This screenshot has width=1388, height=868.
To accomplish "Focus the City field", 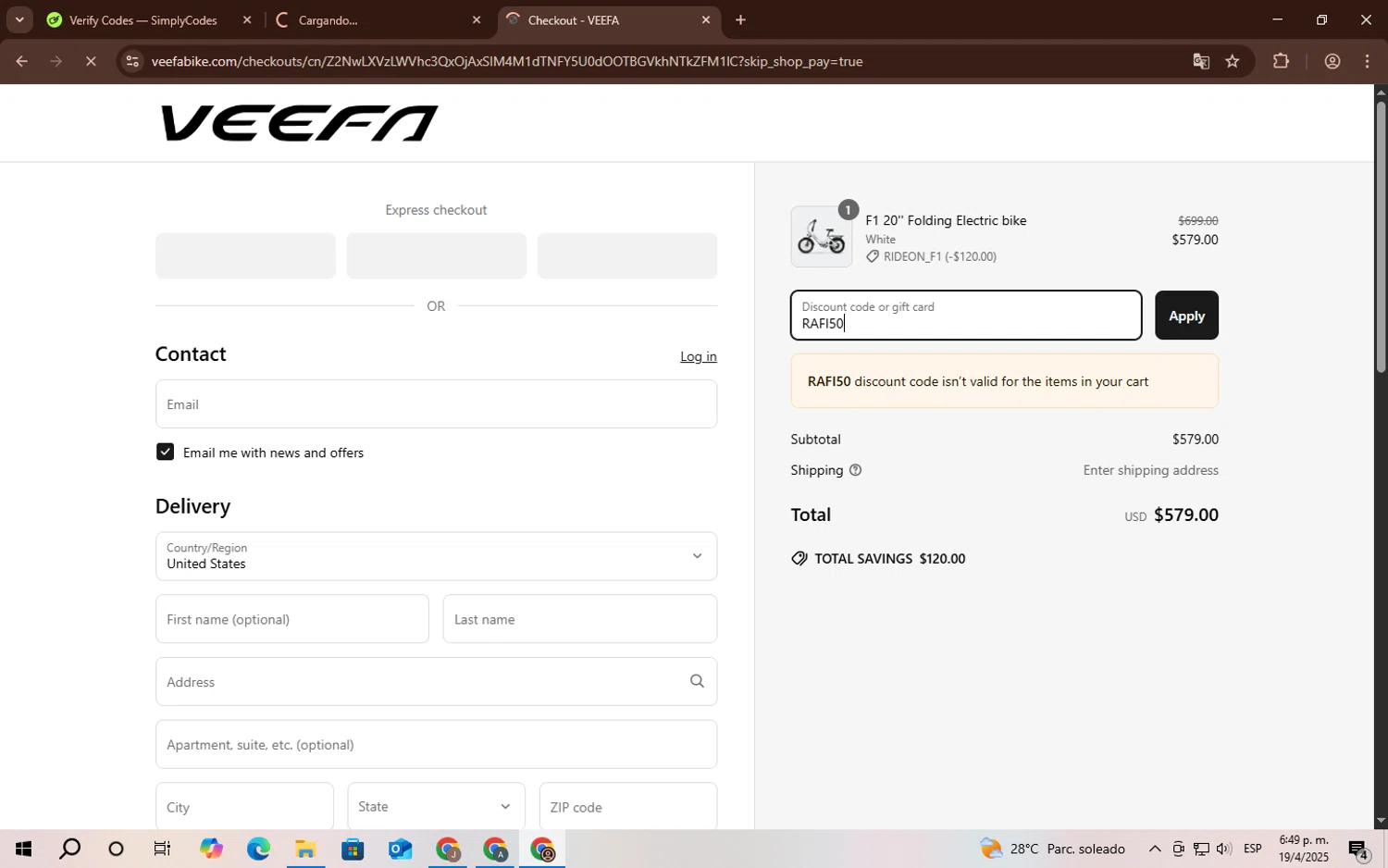I will point(244,807).
